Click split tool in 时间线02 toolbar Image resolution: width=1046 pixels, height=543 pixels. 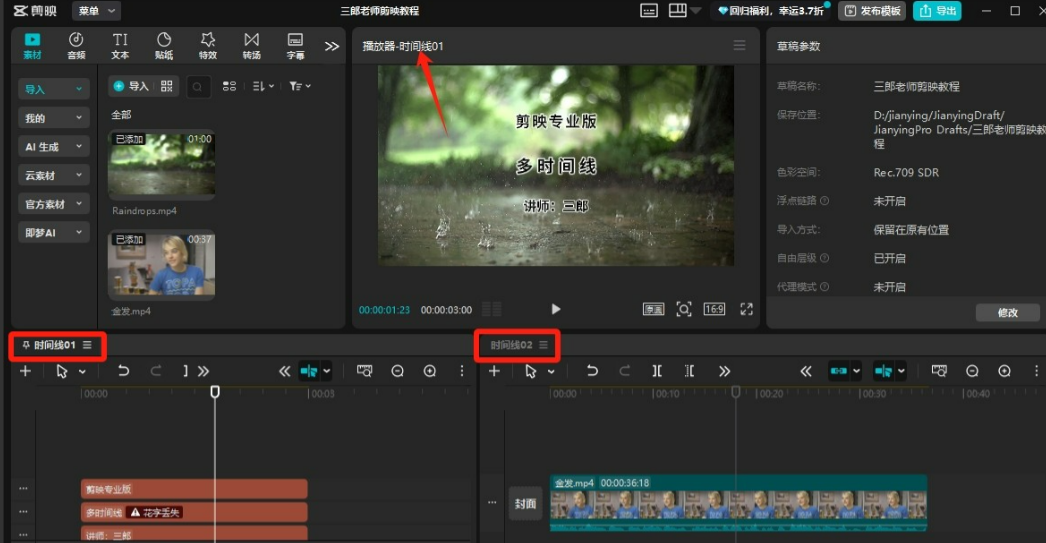coord(657,371)
